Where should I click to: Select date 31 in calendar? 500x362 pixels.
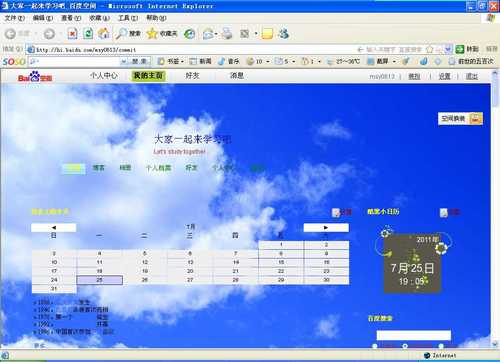click(x=54, y=289)
